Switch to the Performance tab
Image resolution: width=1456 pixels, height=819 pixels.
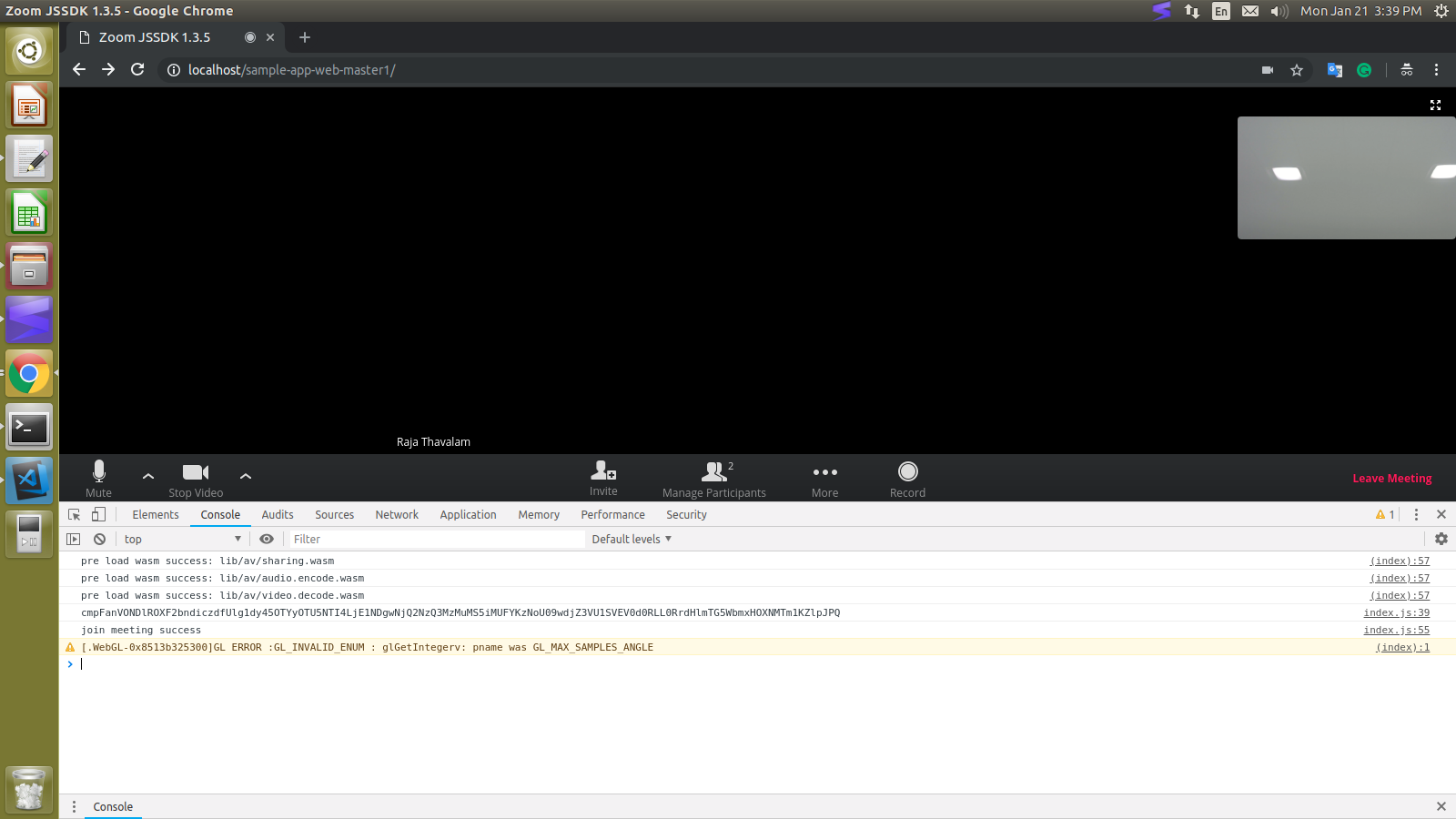pos(613,514)
